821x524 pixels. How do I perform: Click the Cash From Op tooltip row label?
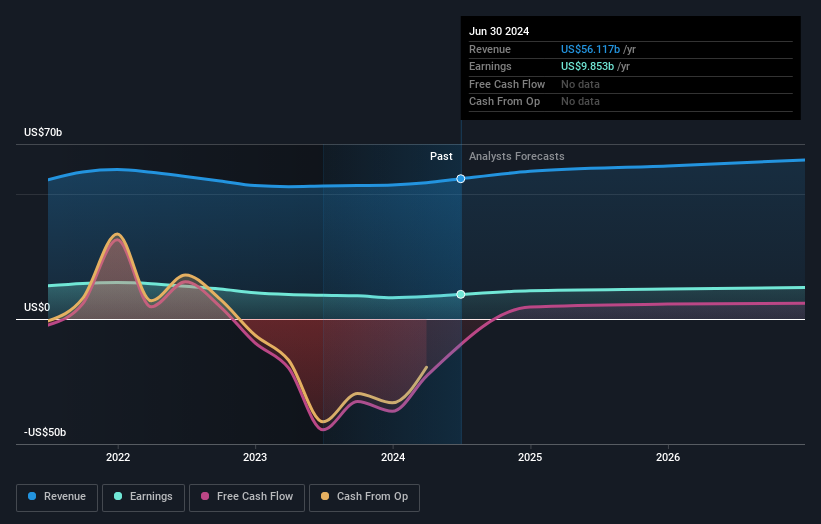[504, 102]
